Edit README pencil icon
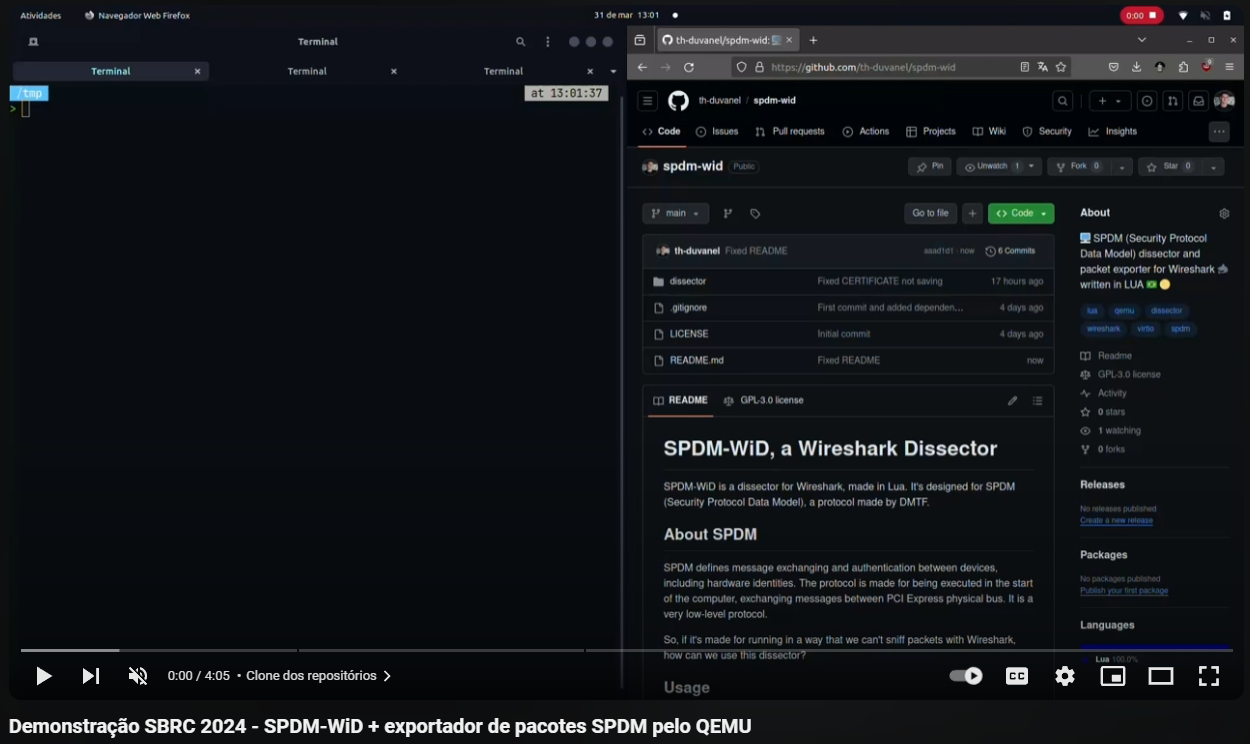This screenshot has width=1250, height=744. click(x=1012, y=400)
